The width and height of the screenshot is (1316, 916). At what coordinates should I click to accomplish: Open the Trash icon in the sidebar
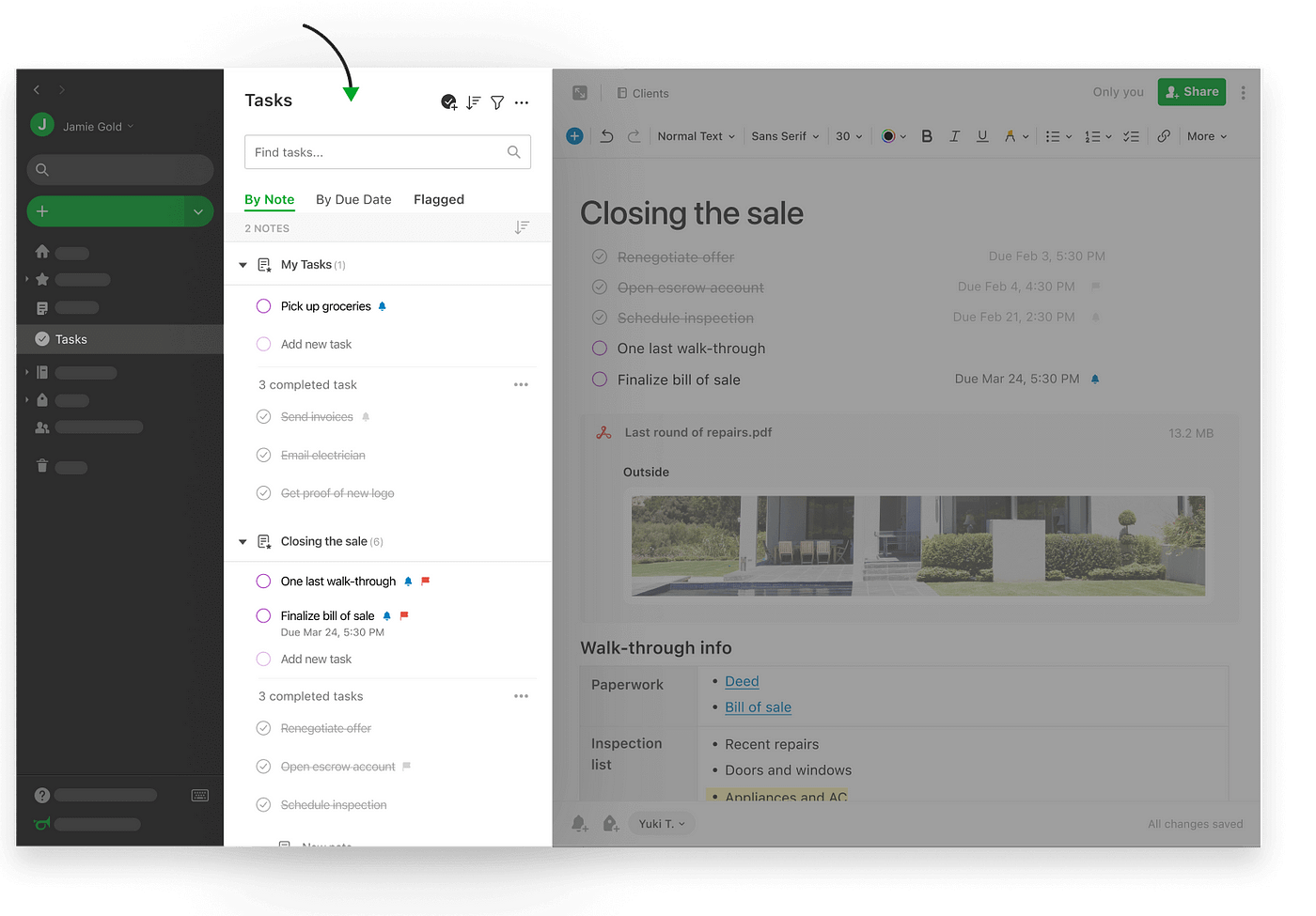(42, 466)
